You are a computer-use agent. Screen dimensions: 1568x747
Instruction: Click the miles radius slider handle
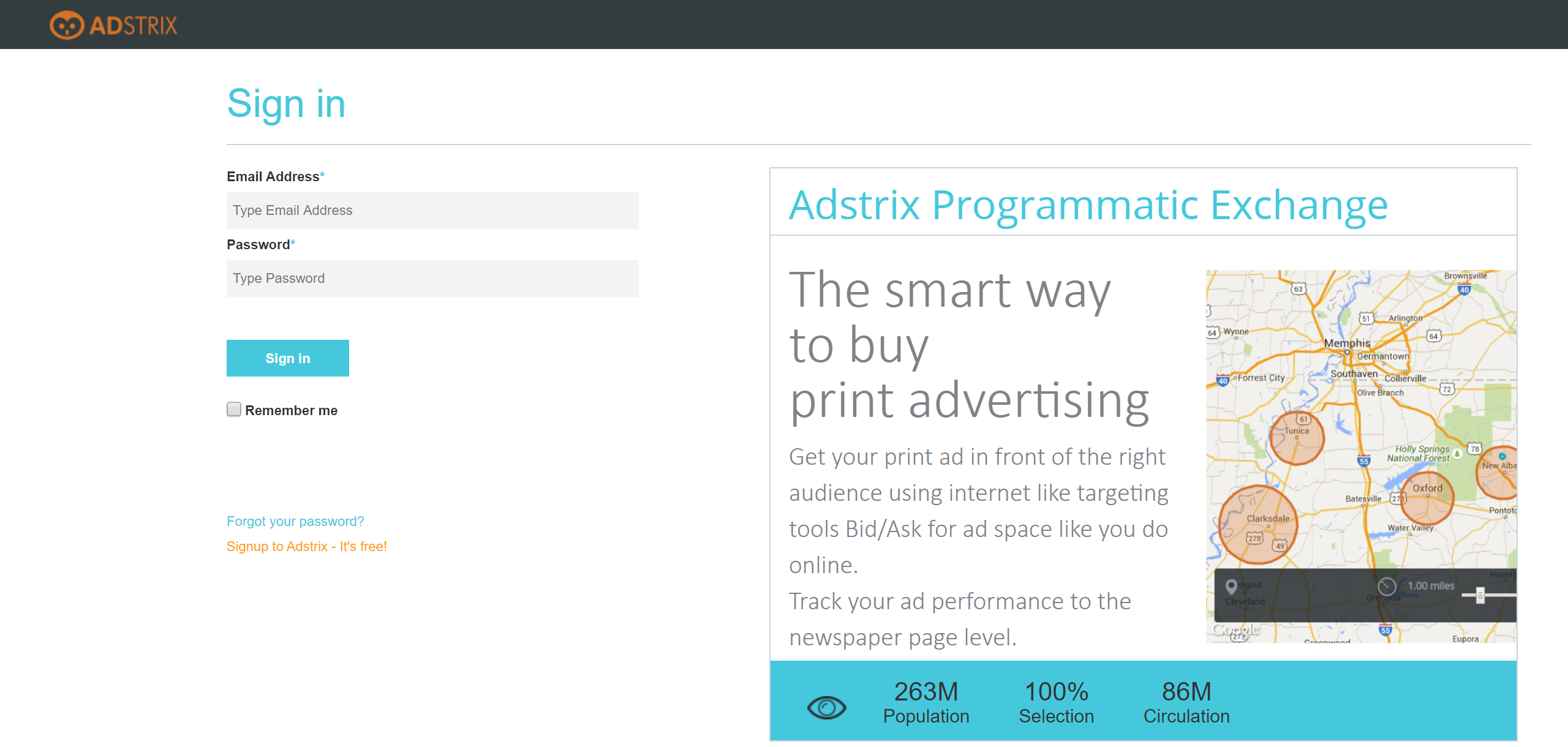tap(1480, 595)
